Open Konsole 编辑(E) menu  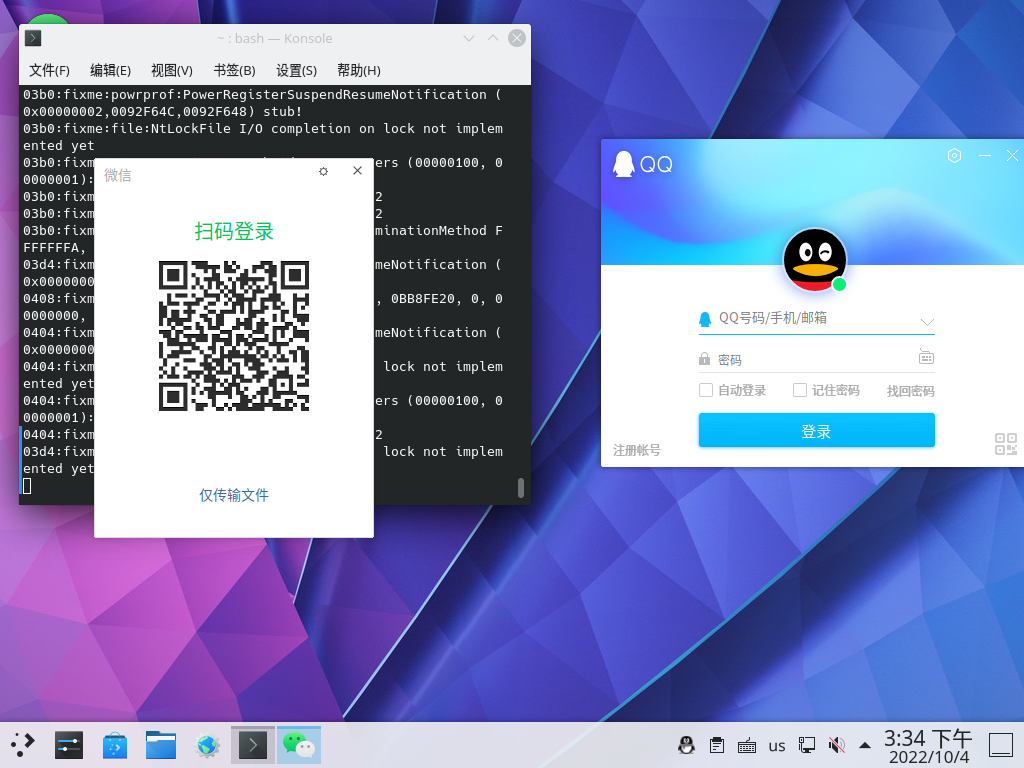[110, 71]
